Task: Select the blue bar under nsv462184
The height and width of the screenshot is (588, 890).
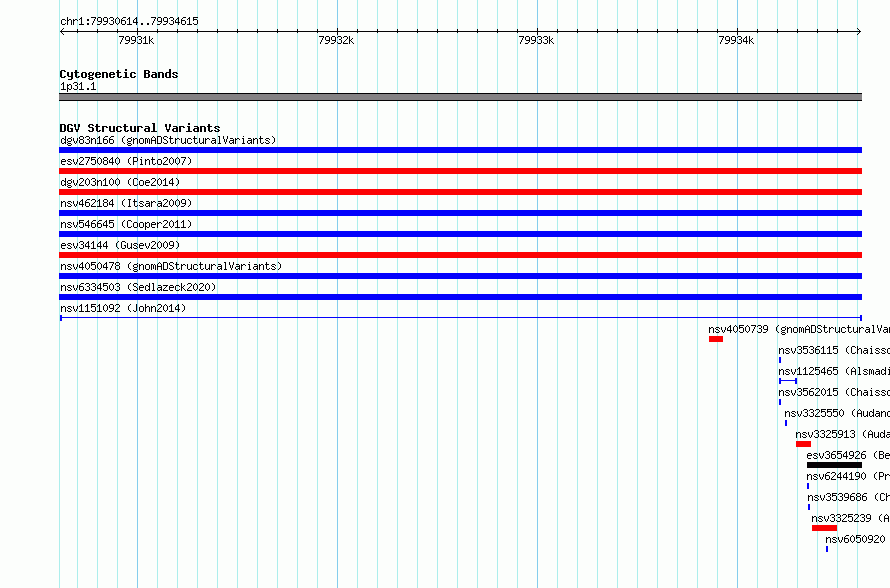Action: pos(460,213)
